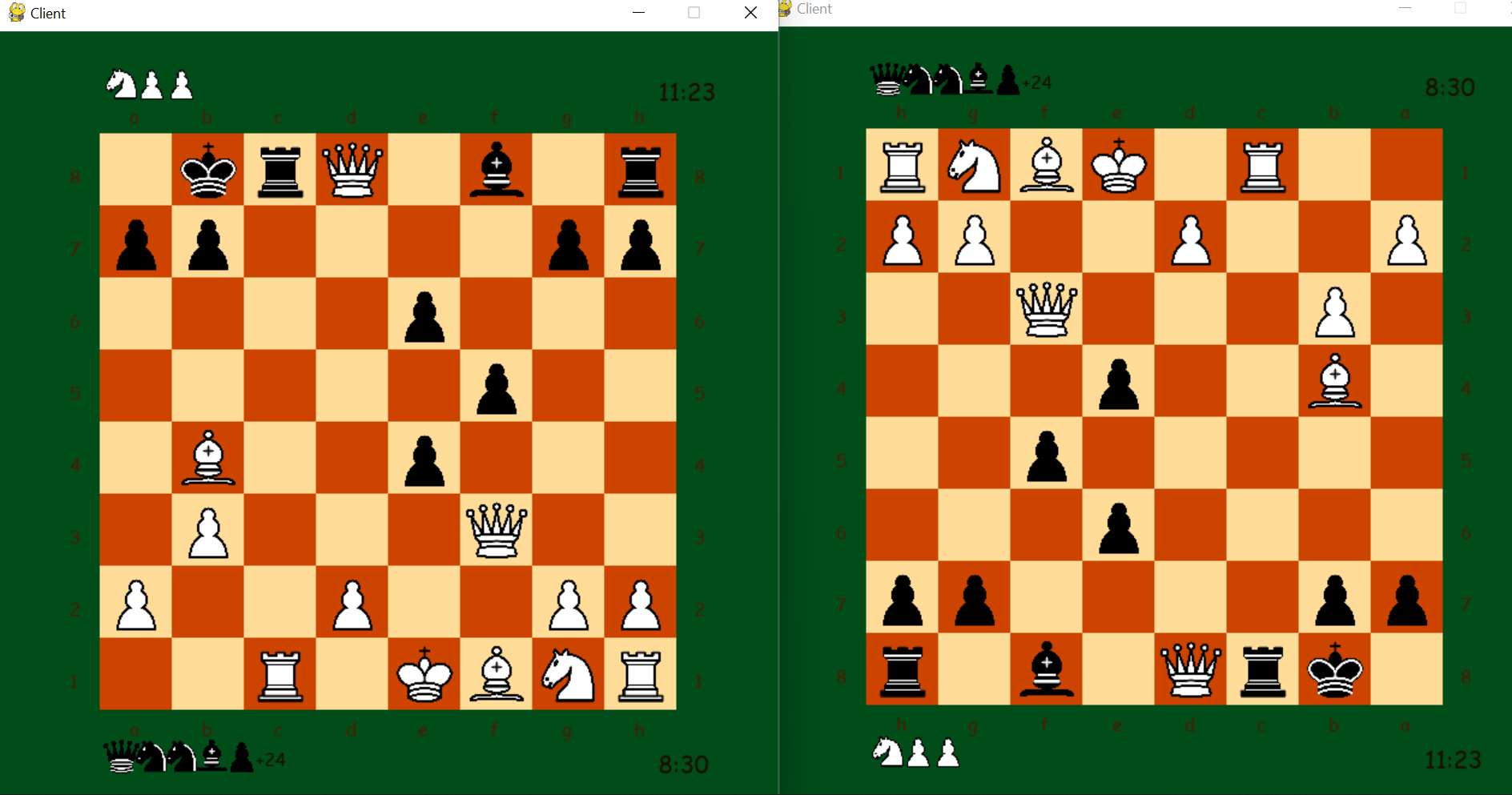Select white king on e1 in left board
Viewport: 1512px width, 795px height.
[424, 674]
